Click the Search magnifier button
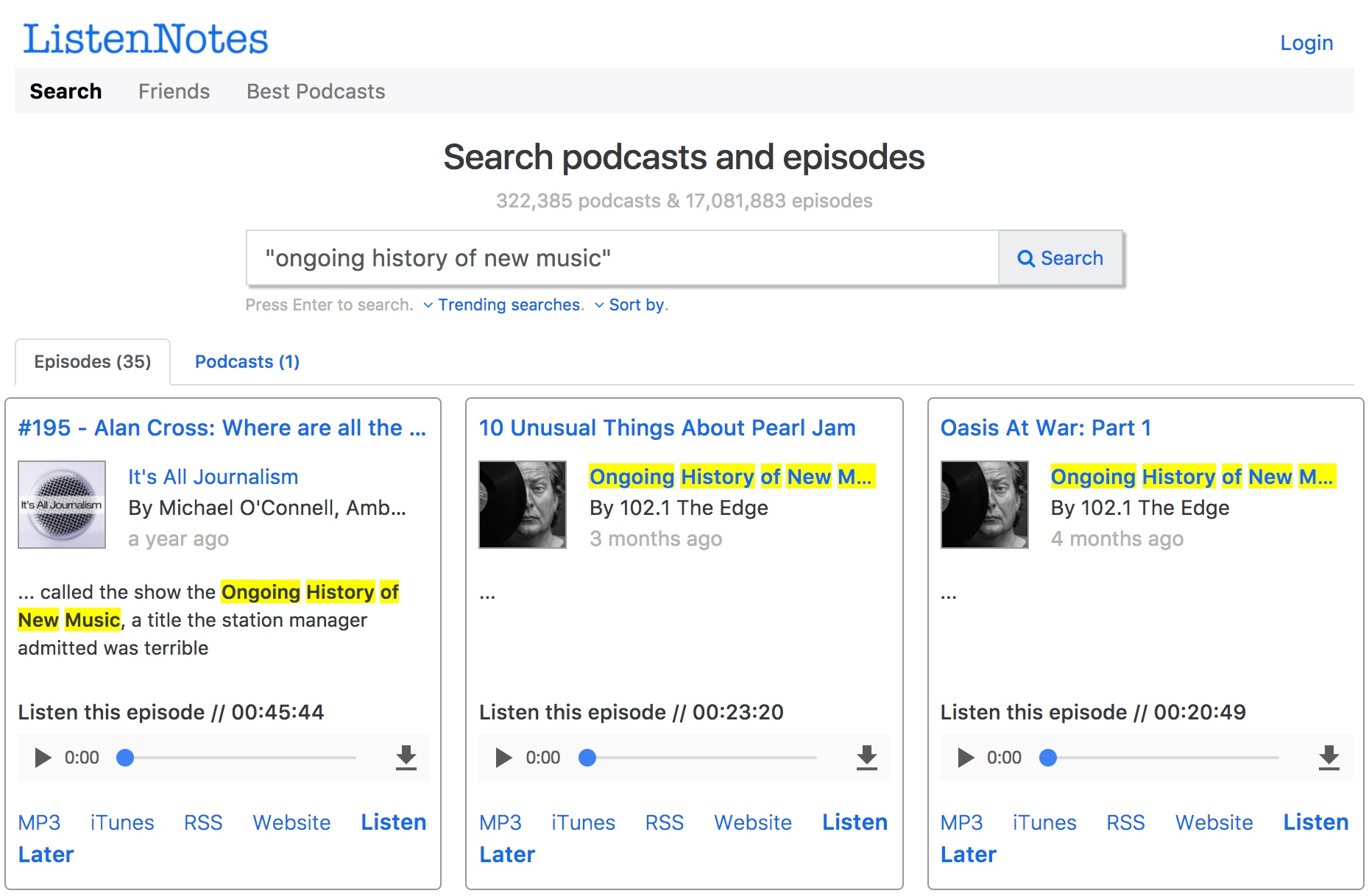The width and height of the screenshot is (1369, 896). pos(1061,258)
